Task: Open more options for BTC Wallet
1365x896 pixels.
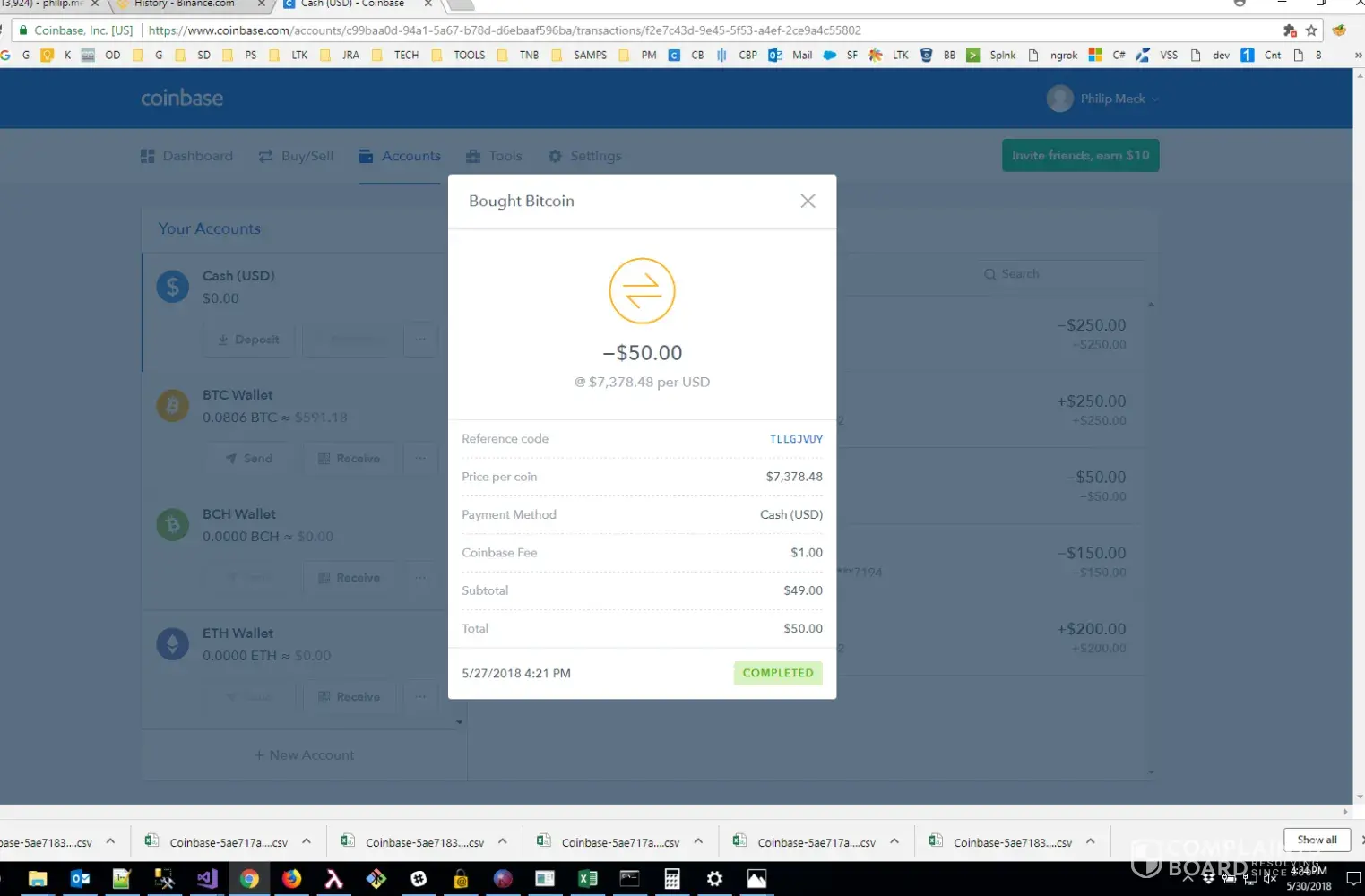Action: [419, 459]
